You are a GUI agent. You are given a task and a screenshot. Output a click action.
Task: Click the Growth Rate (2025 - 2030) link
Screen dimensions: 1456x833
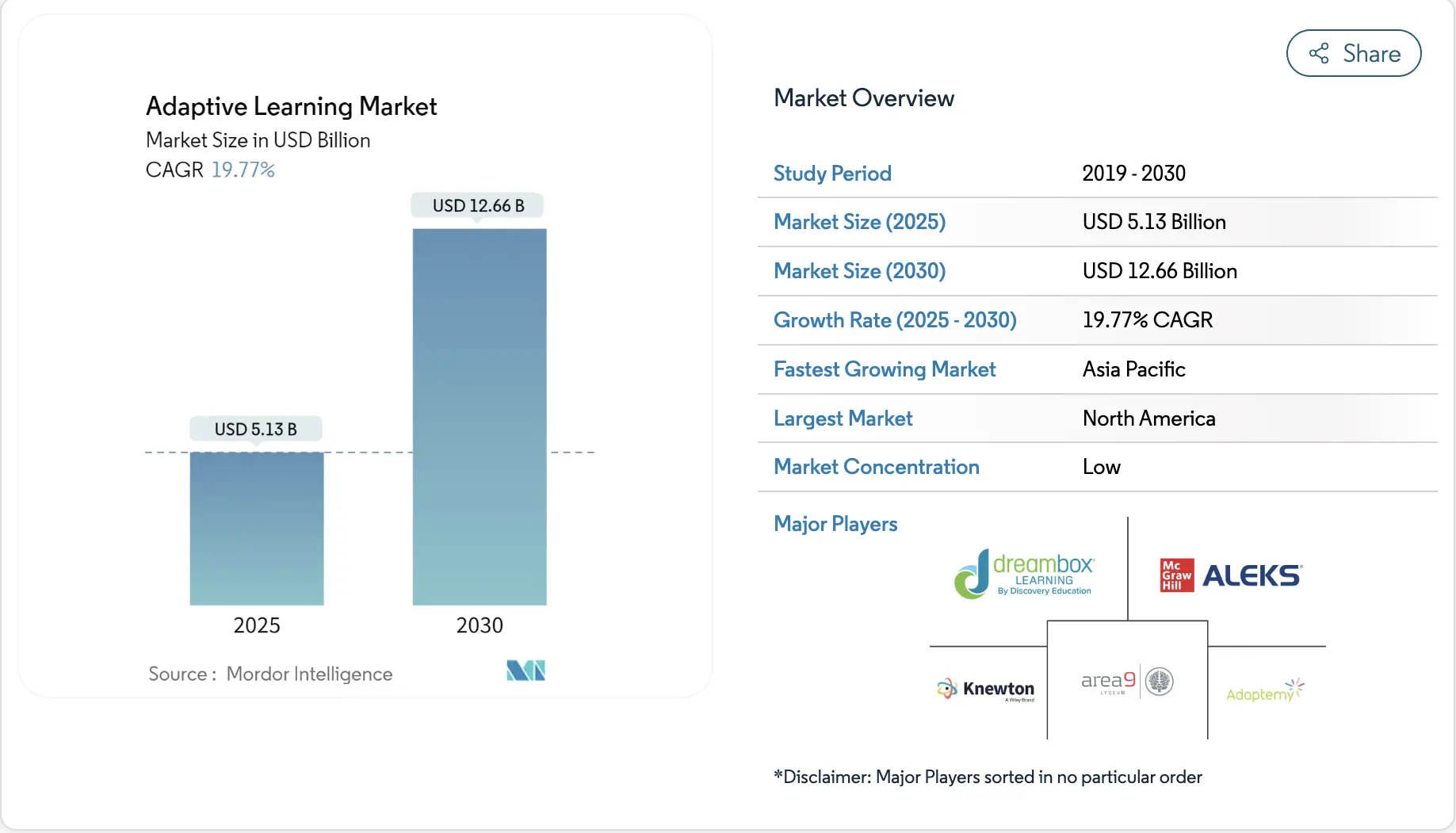click(894, 319)
